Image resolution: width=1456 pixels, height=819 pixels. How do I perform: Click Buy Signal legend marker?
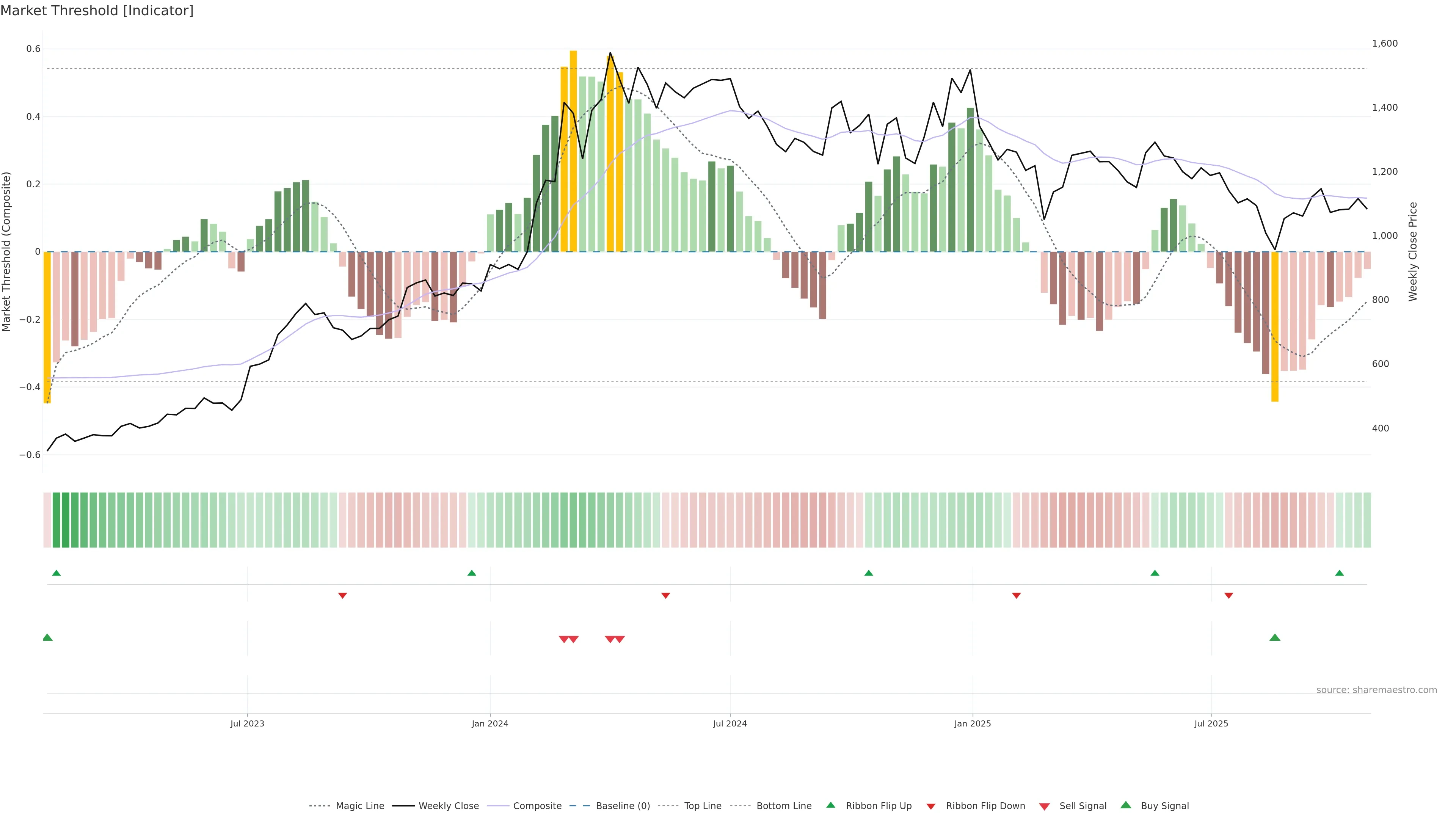point(1125,805)
